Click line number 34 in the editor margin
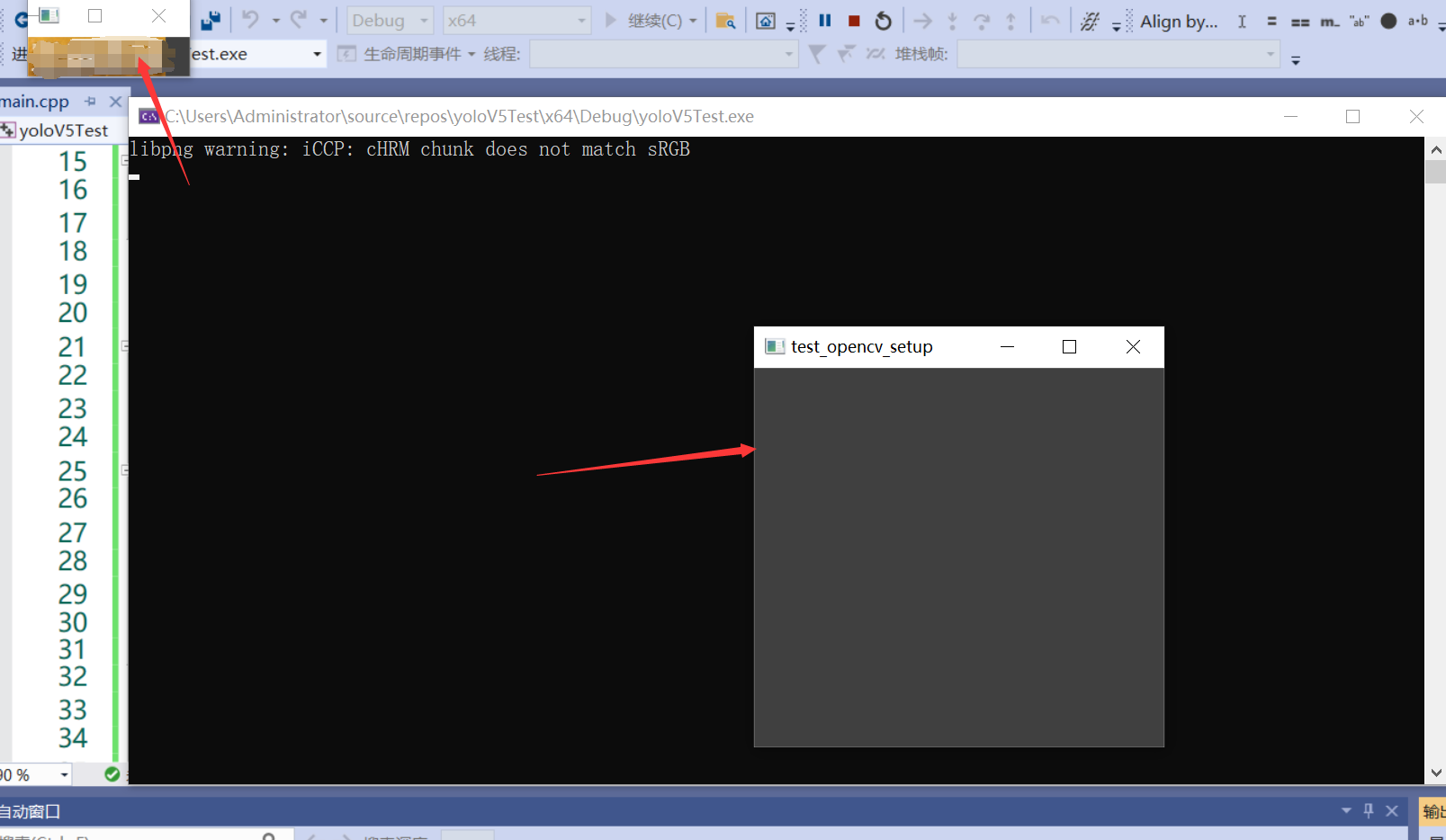The height and width of the screenshot is (840, 1446). [73, 737]
